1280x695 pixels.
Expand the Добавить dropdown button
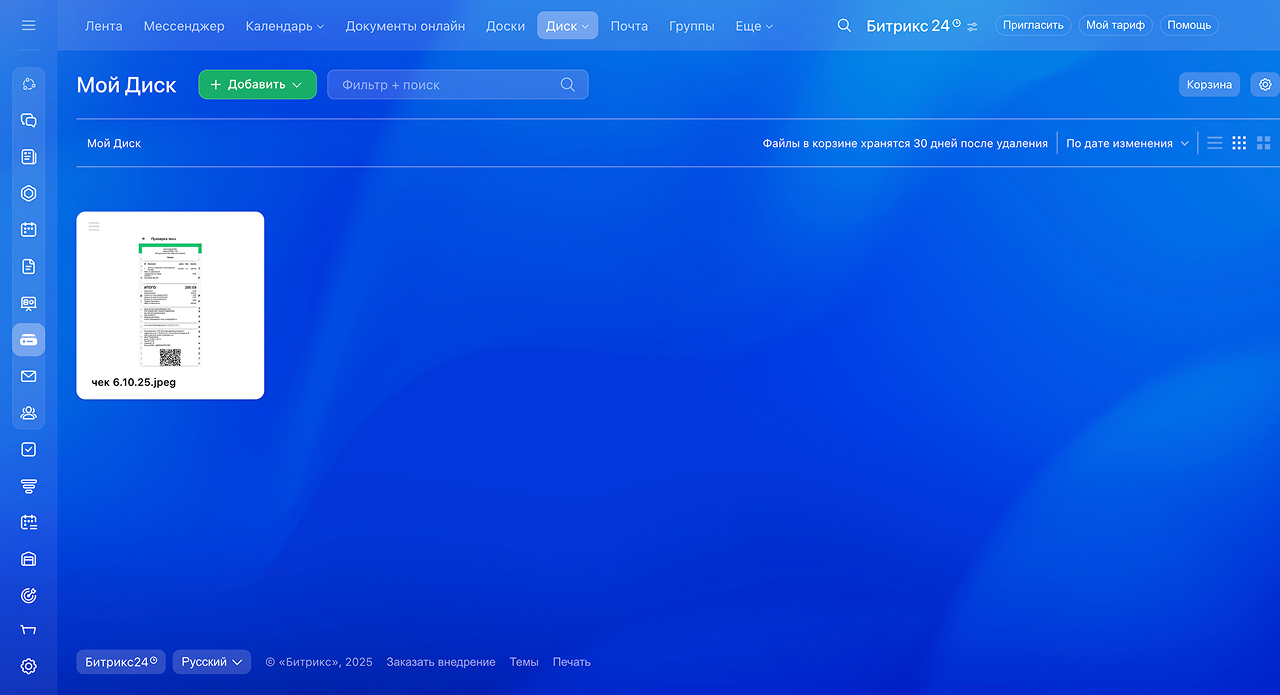[257, 85]
